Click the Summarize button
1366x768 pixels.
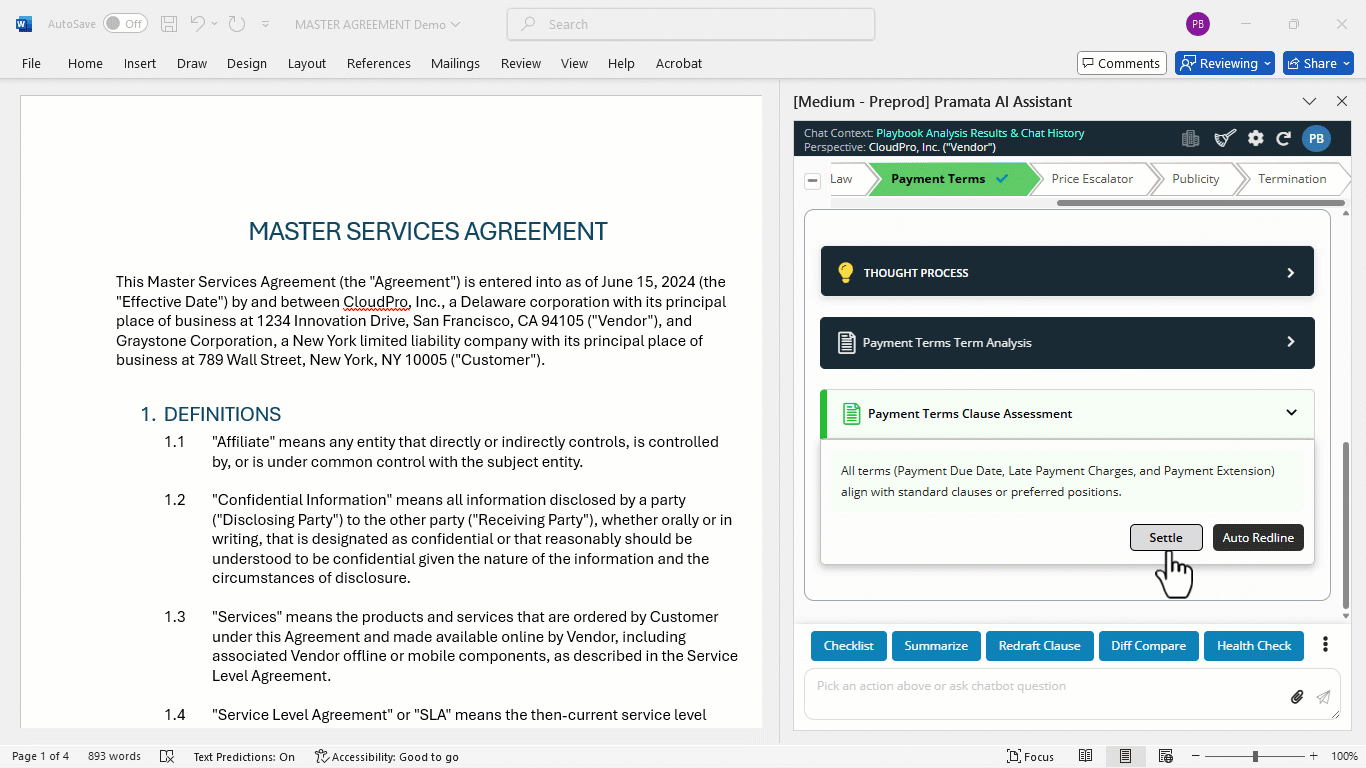pyautogui.click(x=936, y=645)
